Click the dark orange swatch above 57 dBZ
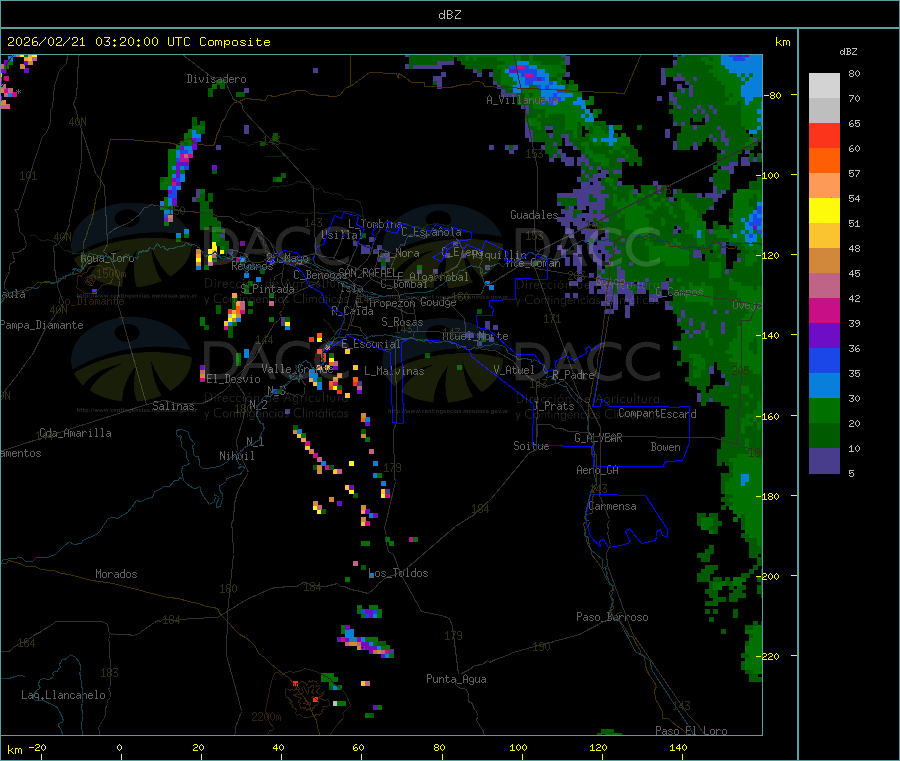 tap(824, 161)
